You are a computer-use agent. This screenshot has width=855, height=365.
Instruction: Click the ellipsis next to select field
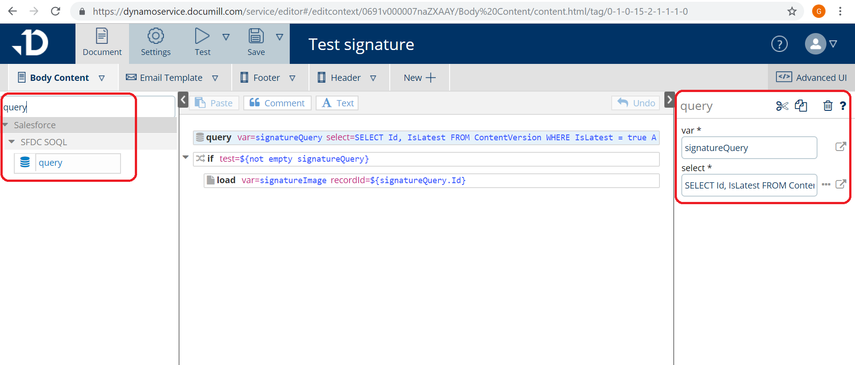tap(826, 184)
